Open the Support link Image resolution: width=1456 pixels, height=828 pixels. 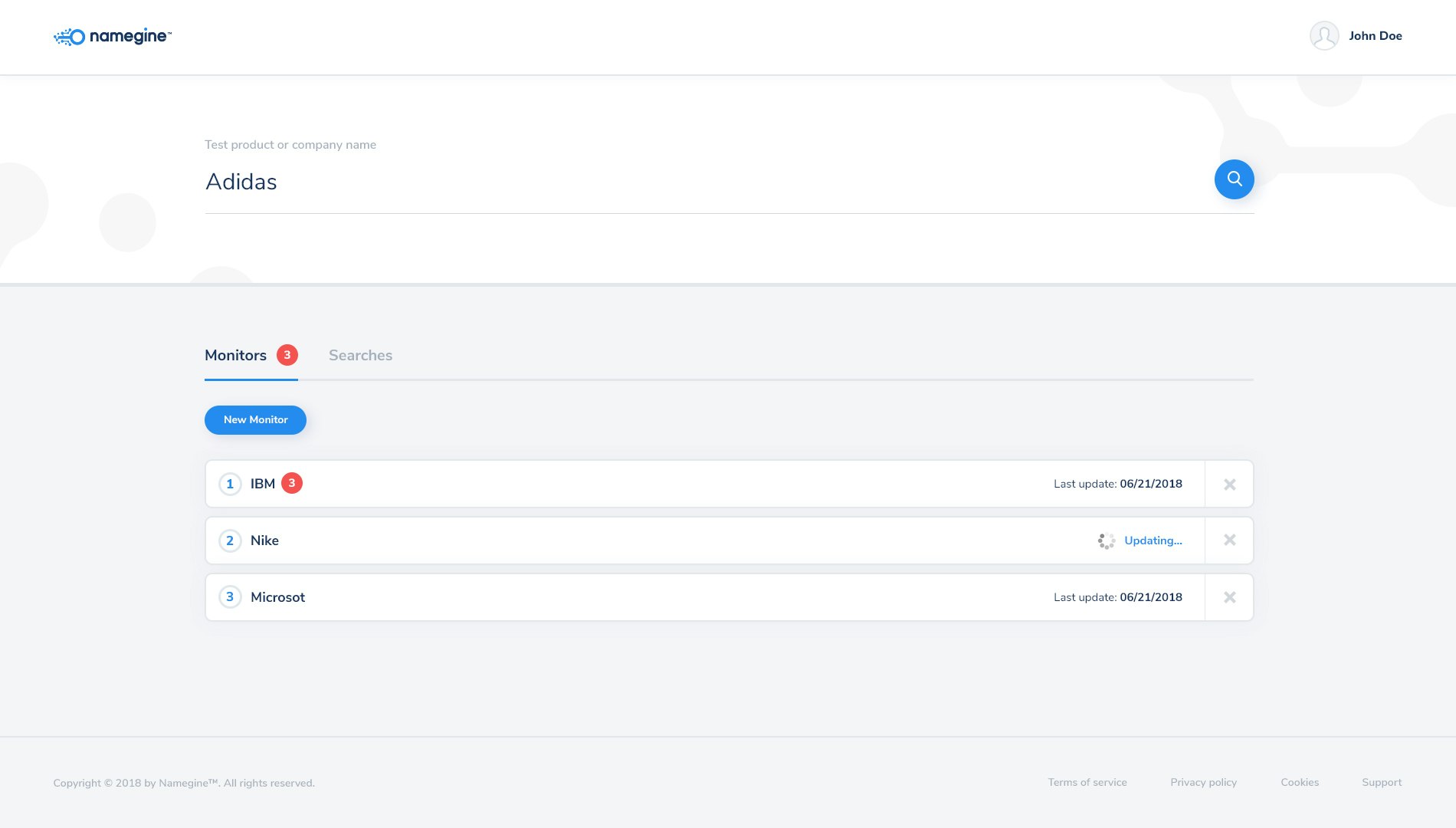coord(1382,783)
